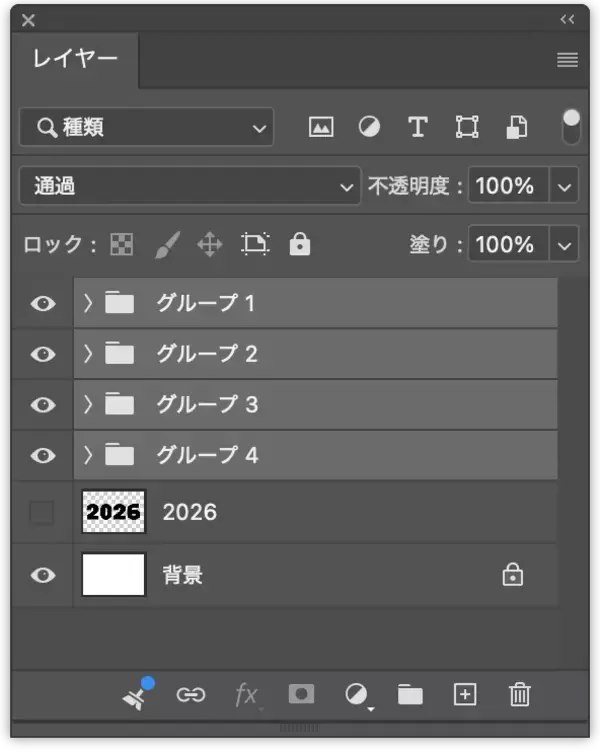Screen dimensions: 600x752
Task: Open the 種類 filter type dropdown
Action: point(147,127)
